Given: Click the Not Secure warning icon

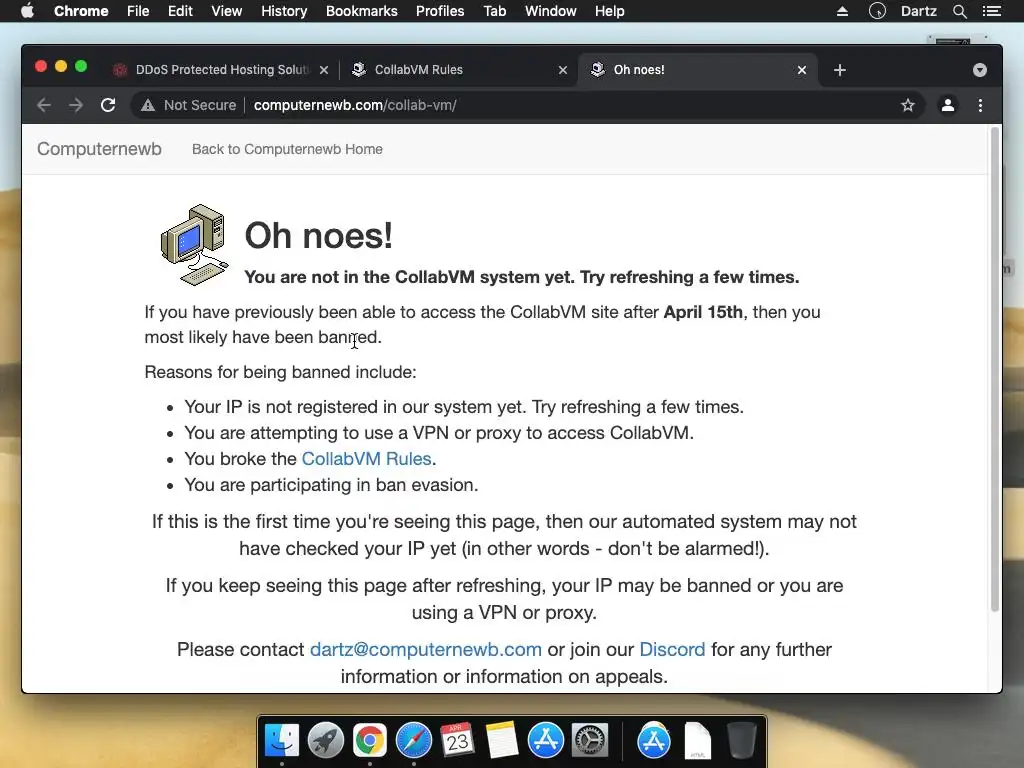Looking at the screenshot, I should click(x=148, y=105).
